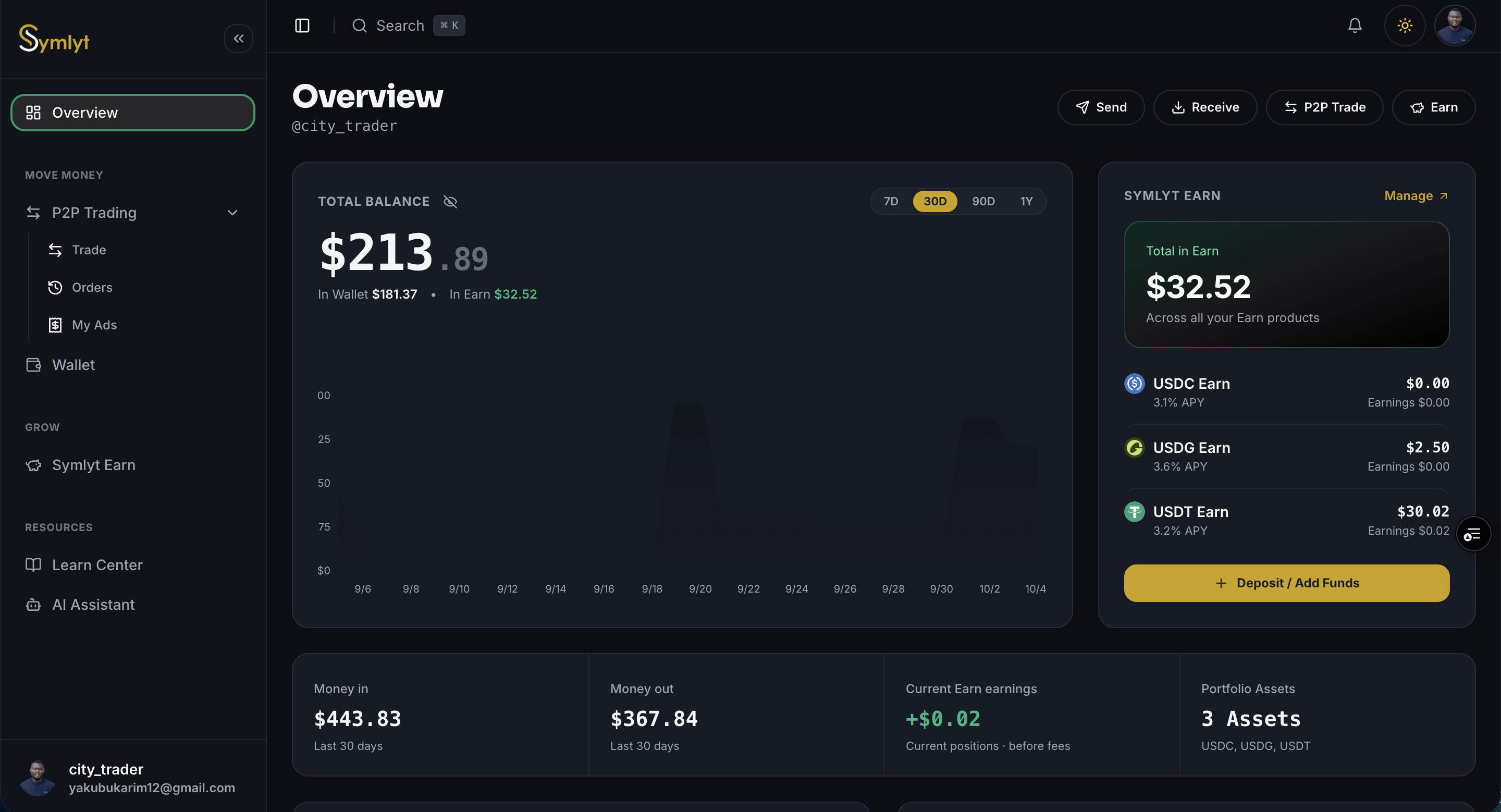Click the Symlyt logo
The image size is (1501, 812).
54,39
